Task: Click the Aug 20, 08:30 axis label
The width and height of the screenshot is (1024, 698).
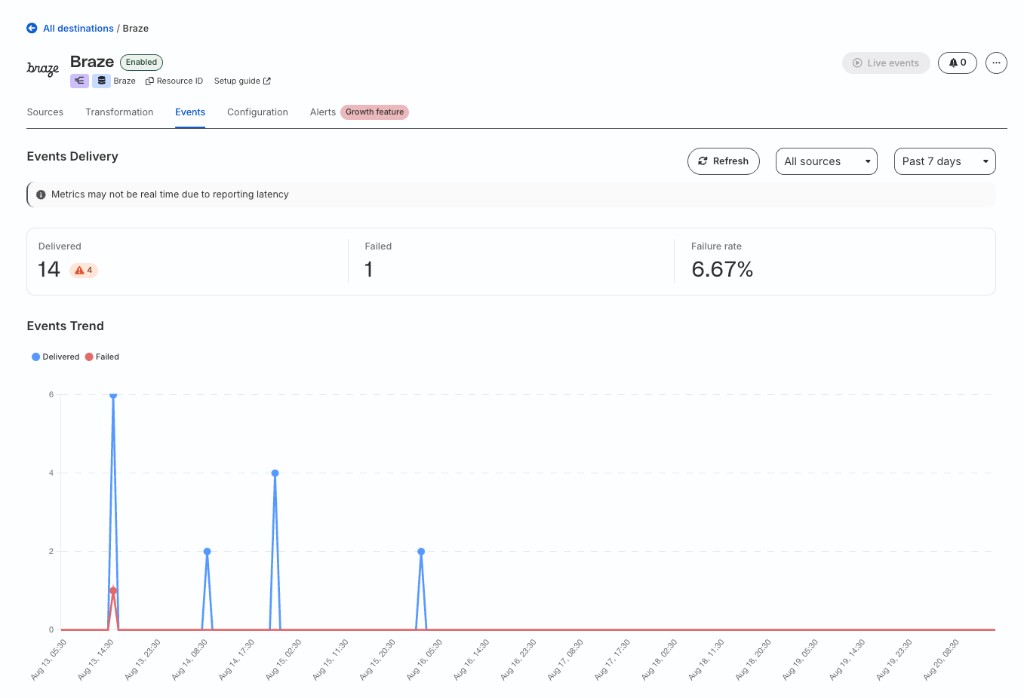Action: (x=941, y=660)
